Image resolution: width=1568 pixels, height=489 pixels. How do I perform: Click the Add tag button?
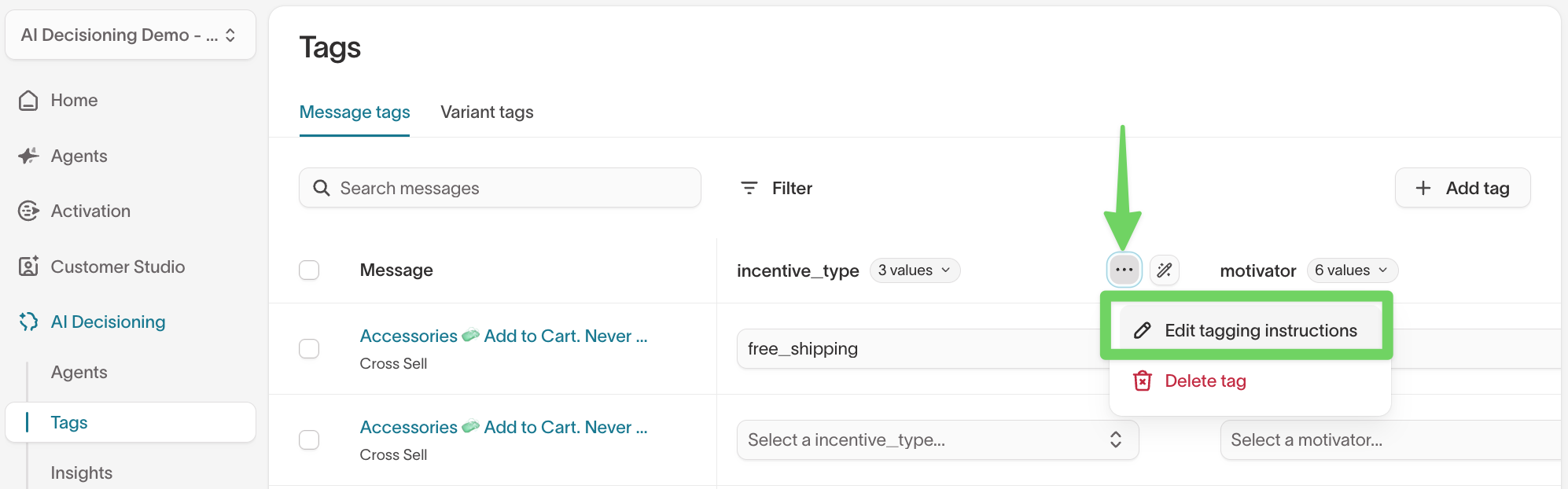click(1463, 188)
